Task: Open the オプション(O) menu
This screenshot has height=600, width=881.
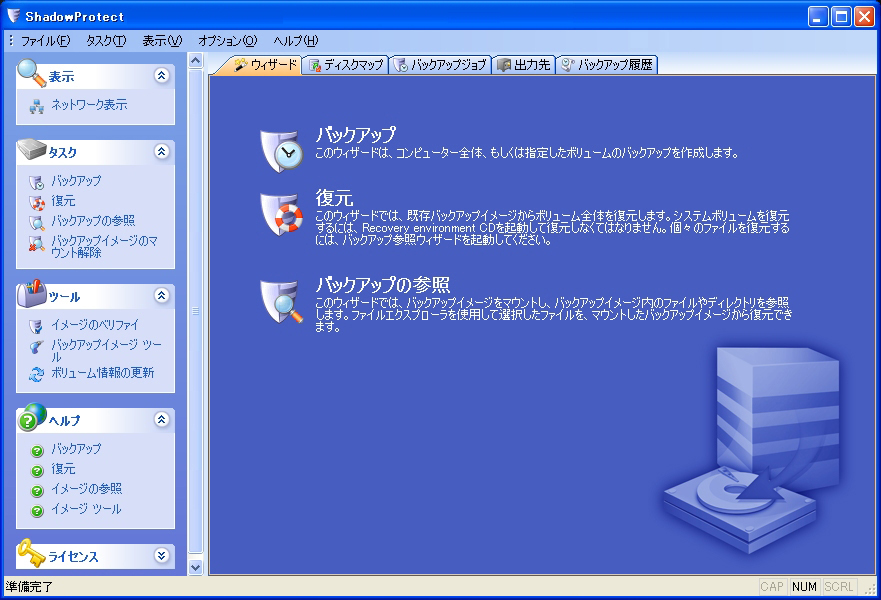Action: coord(228,41)
